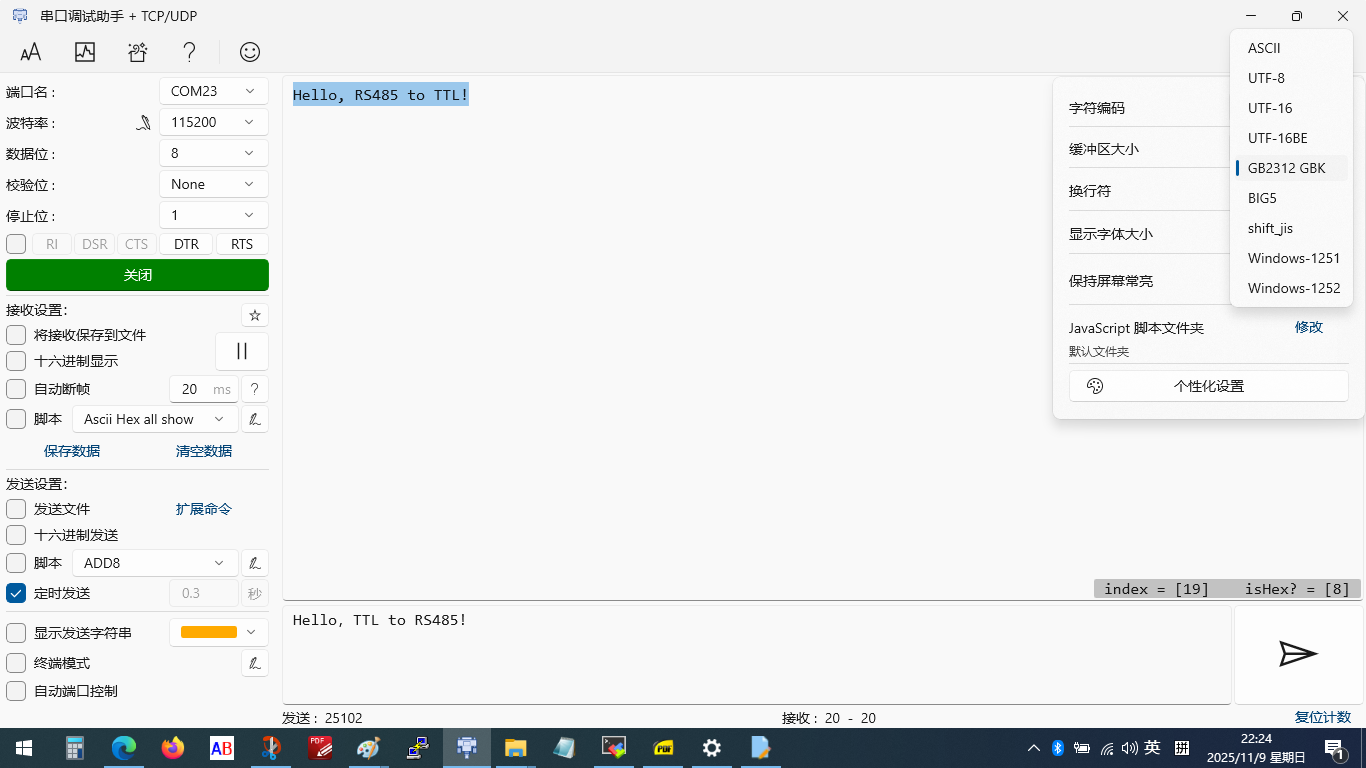The image size is (1366, 768).
Task: Uncheck the timed send checkbox
Action: pos(16,593)
